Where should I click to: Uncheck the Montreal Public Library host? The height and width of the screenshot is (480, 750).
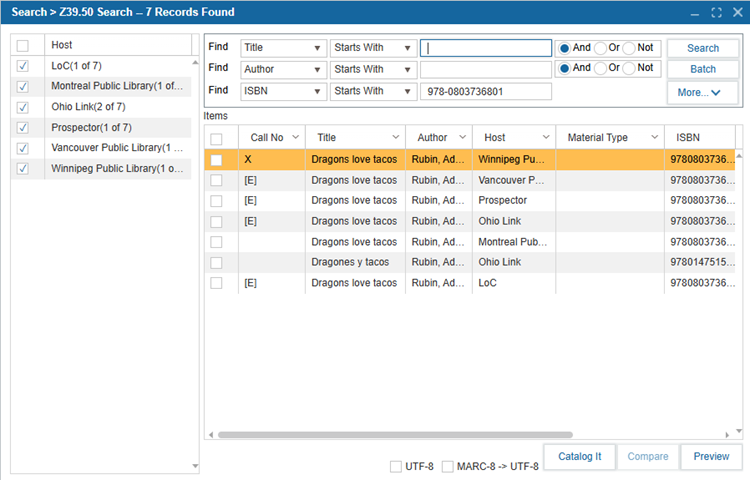tap(23, 87)
